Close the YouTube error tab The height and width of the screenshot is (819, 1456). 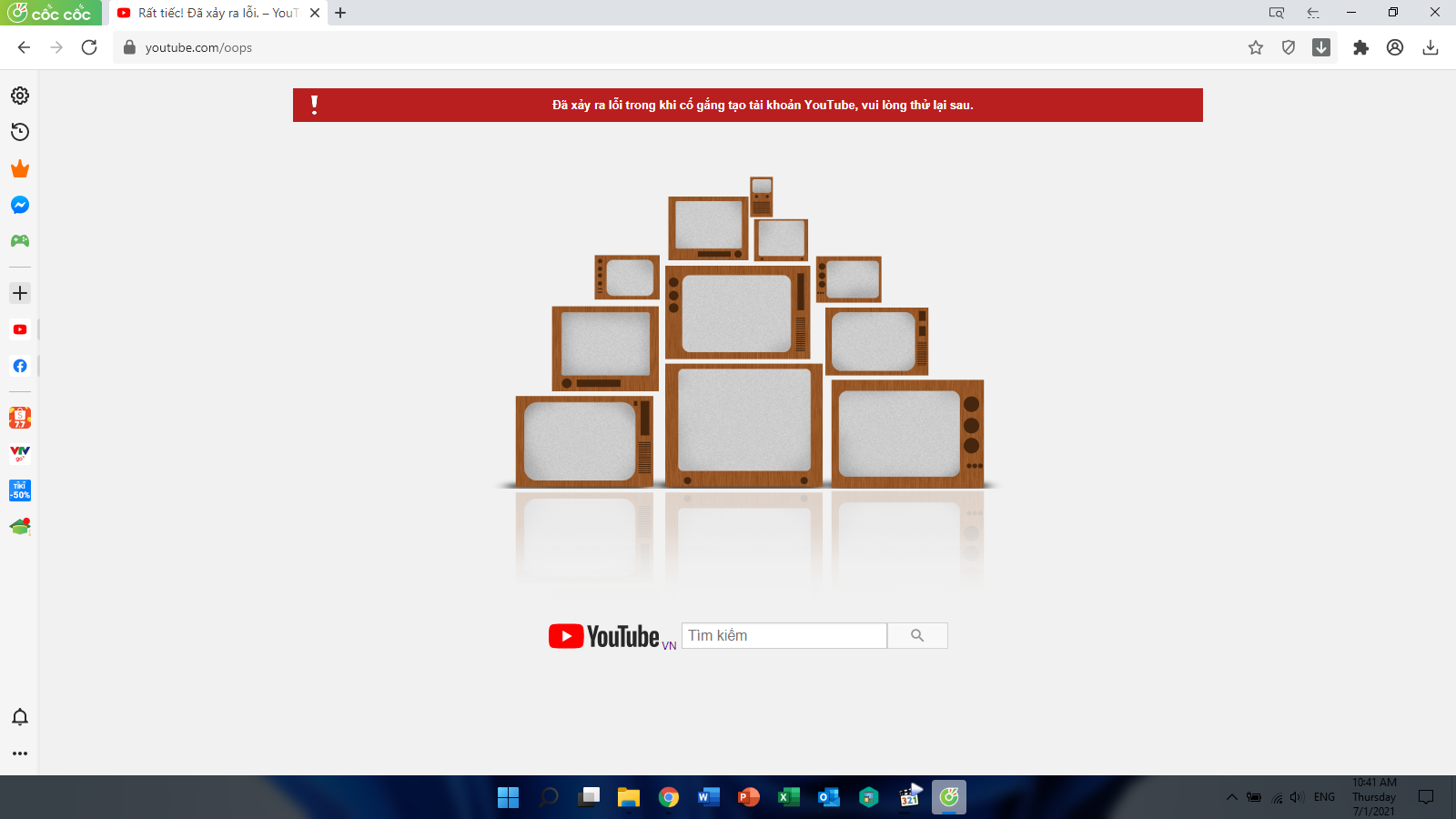tap(315, 13)
